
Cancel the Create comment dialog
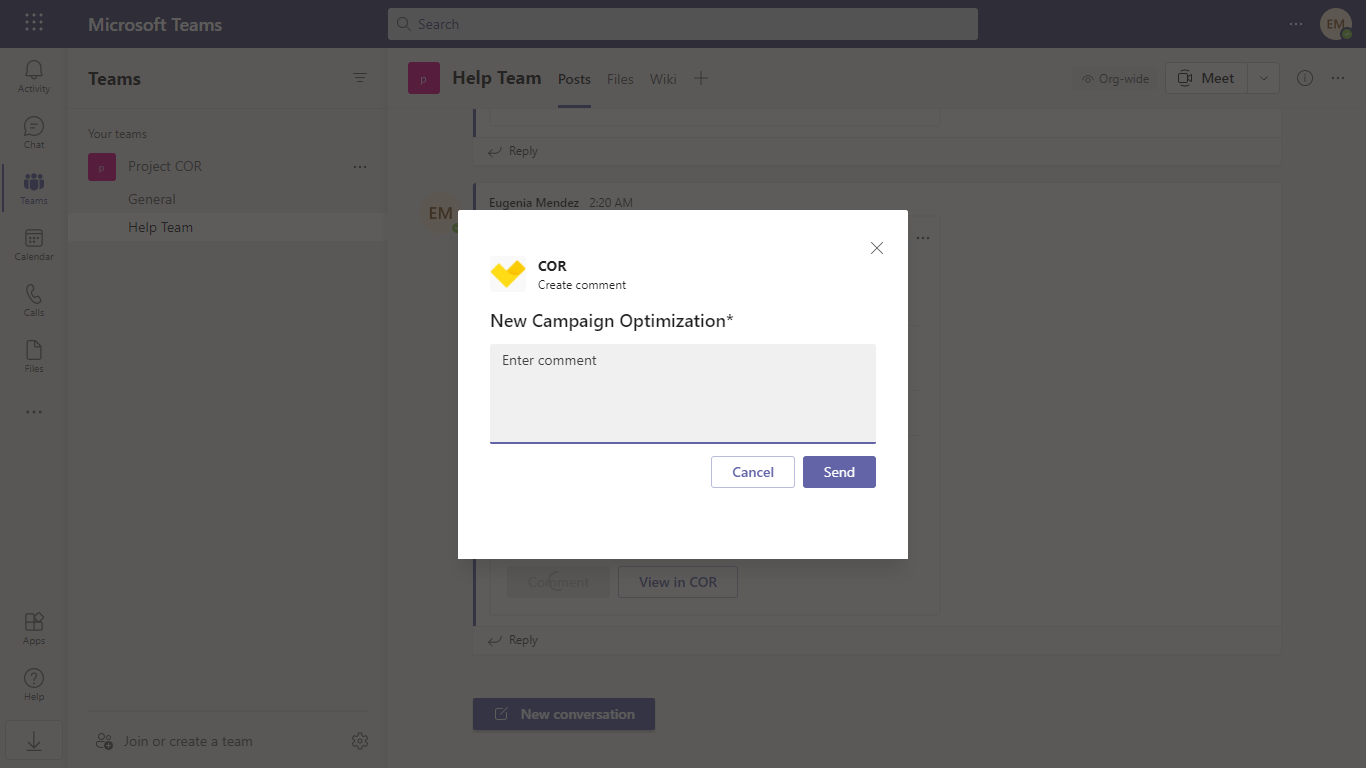tap(753, 472)
